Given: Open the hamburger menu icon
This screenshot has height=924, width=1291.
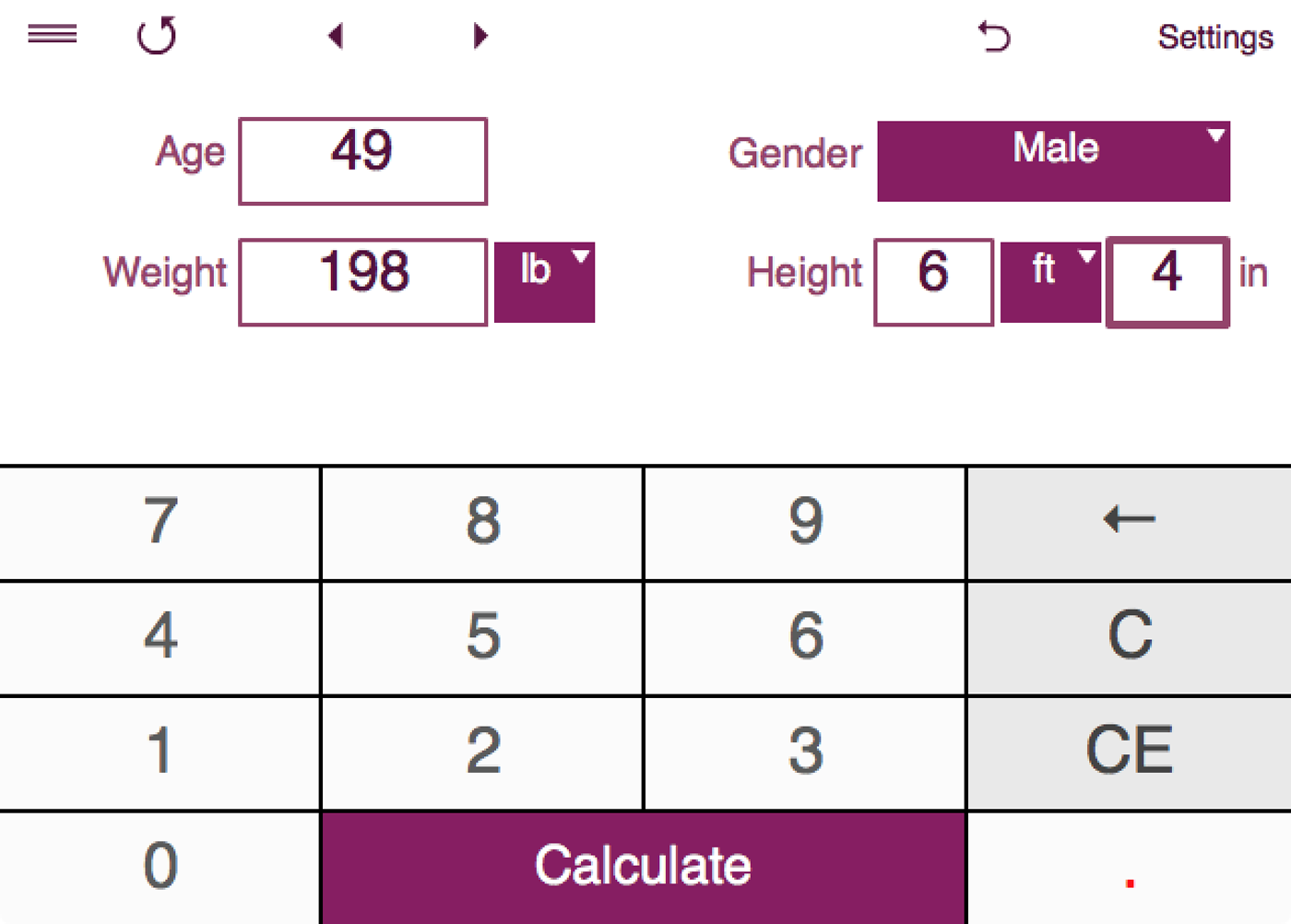Looking at the screenshot, I should click(53, 35).
